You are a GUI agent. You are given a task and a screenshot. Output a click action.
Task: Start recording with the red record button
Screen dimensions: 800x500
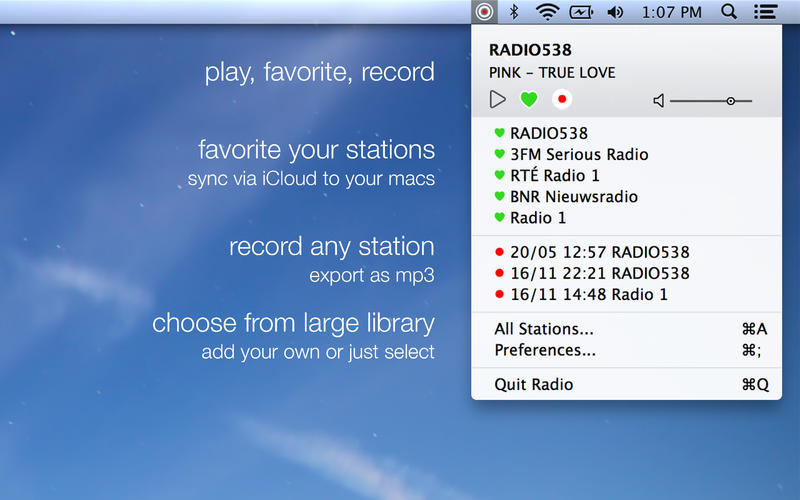(561, 100)
